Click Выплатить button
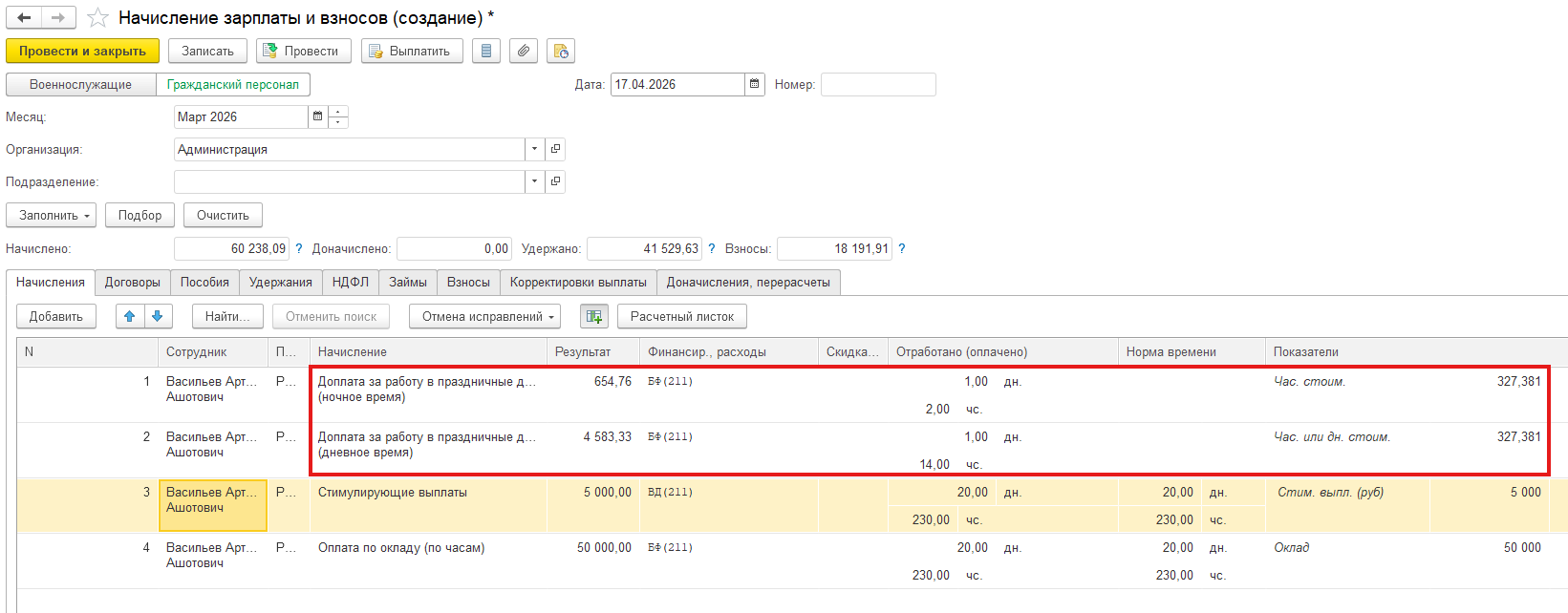The width and height of the screenshot is (1568, 613). (x=412, y=51)
